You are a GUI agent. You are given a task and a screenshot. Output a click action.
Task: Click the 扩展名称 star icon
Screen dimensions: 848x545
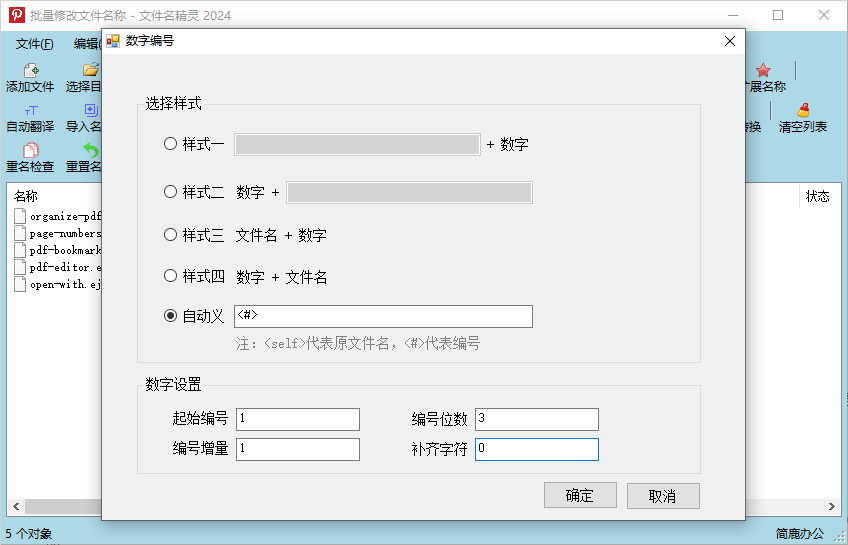pos(763,70)
